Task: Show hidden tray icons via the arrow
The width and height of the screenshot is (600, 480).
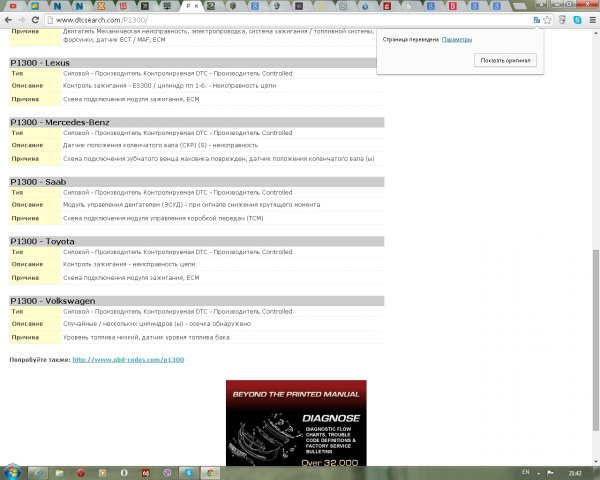Action: point(539,473)
